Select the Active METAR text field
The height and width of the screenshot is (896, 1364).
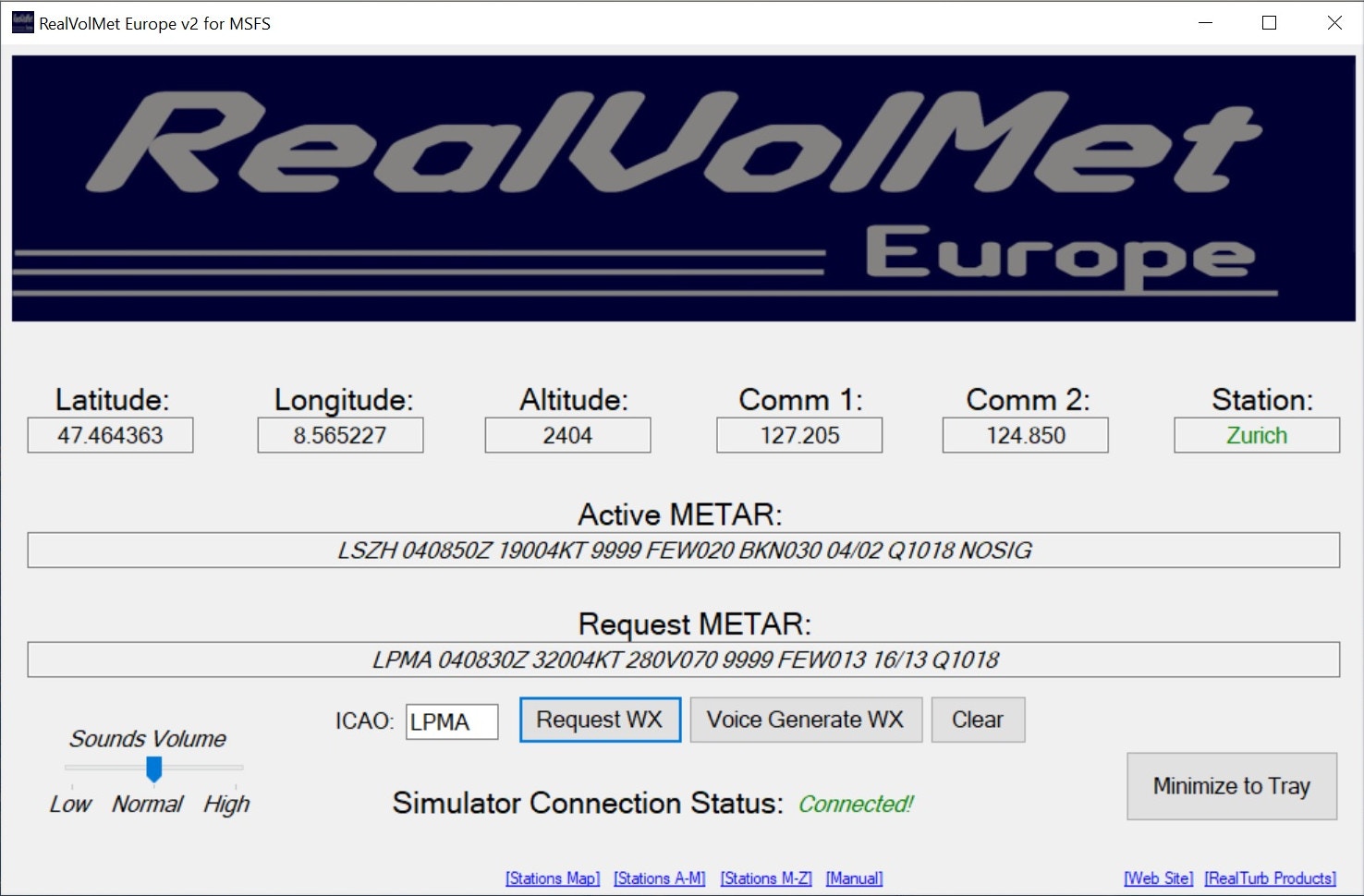coord(684,550)
